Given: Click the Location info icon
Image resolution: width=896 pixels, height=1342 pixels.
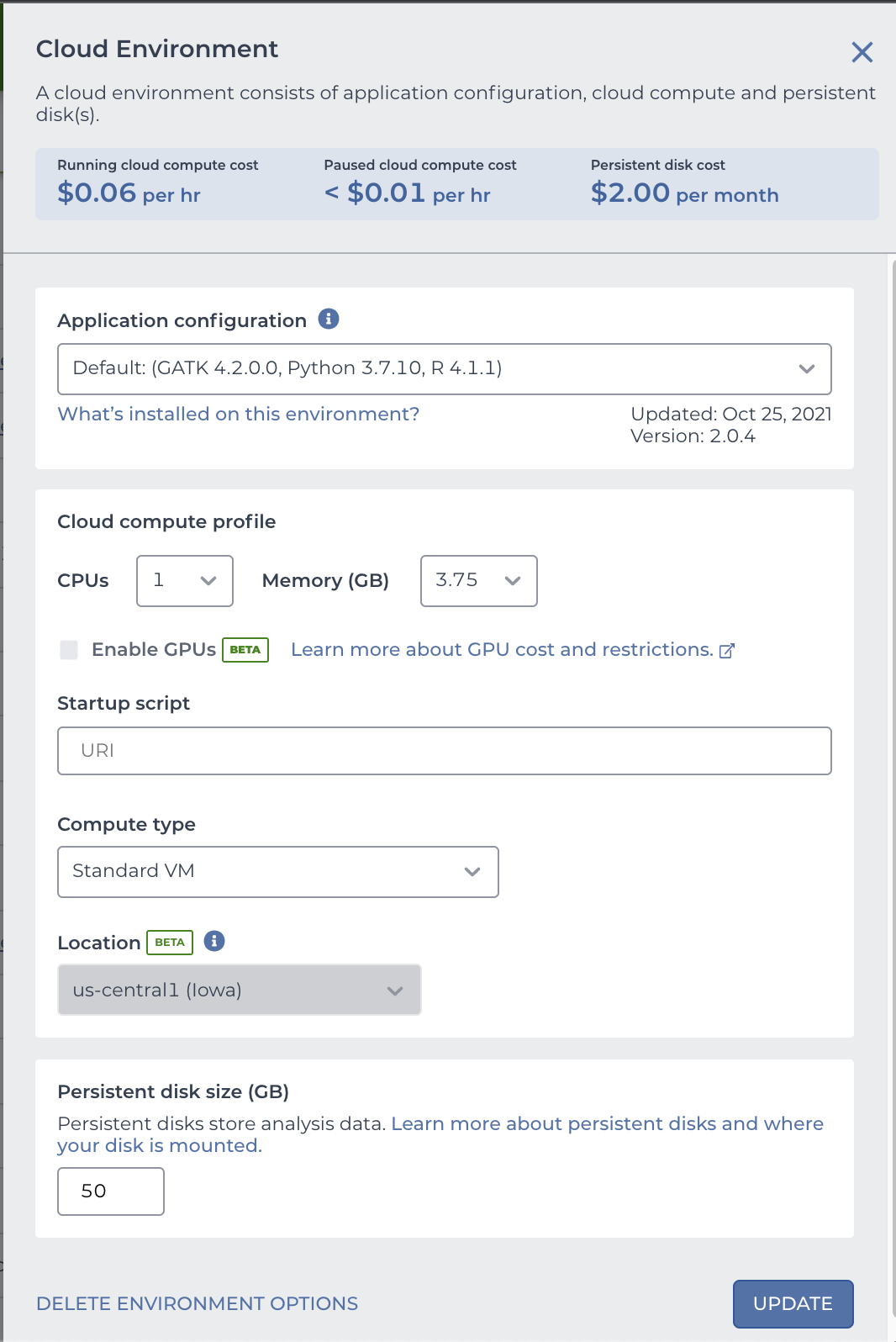Looking at the screenshot, I should click(x=214, y=941).
